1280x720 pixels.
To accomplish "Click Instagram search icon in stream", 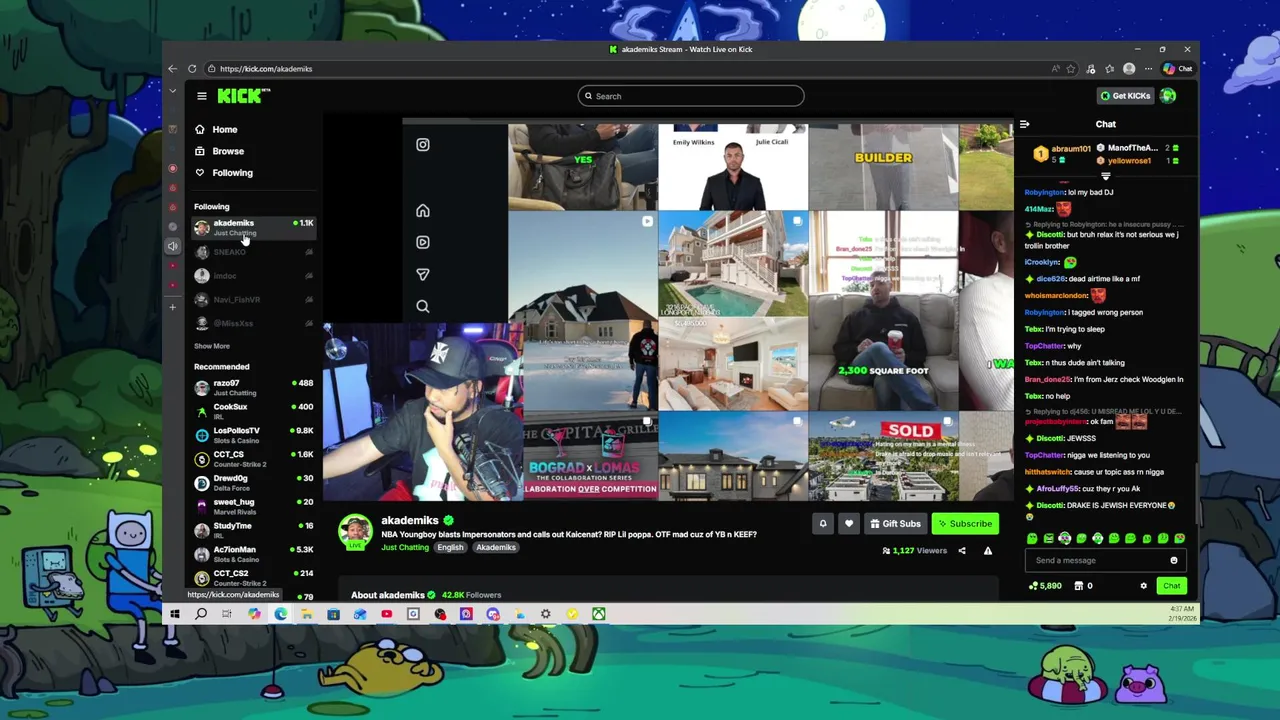I will click(423, 306).
